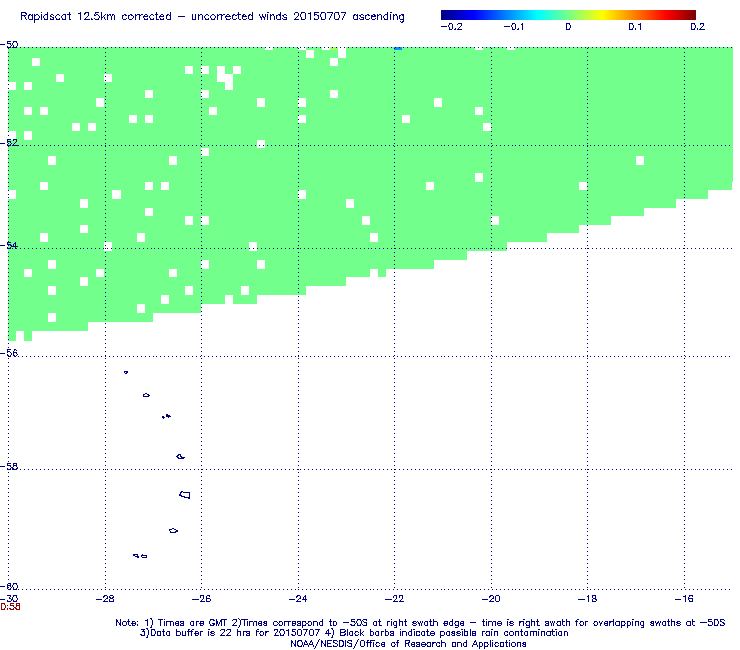The height and width of the screenshot is (650, 740).
Task: Click the note line starting 'Note: 1) Times are GMT'
Action: pyautogui.click(x=420, y=623)
